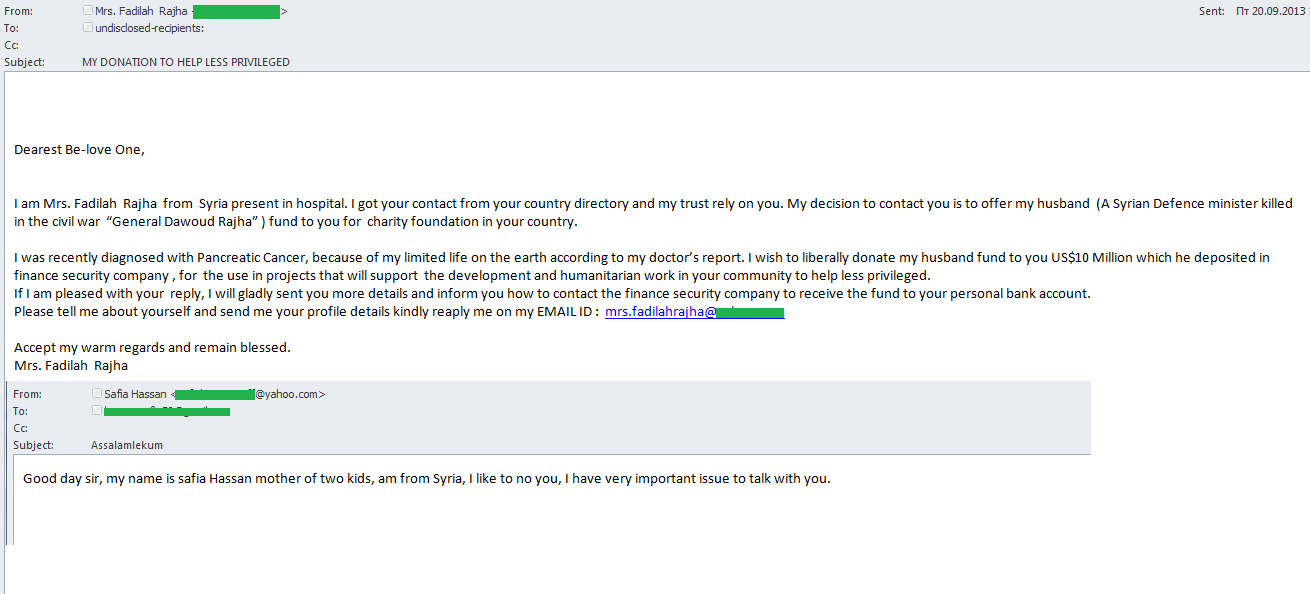Click the Accept my warm regards line
Screen dimensions: 1310x594
(x=152, y=348)
